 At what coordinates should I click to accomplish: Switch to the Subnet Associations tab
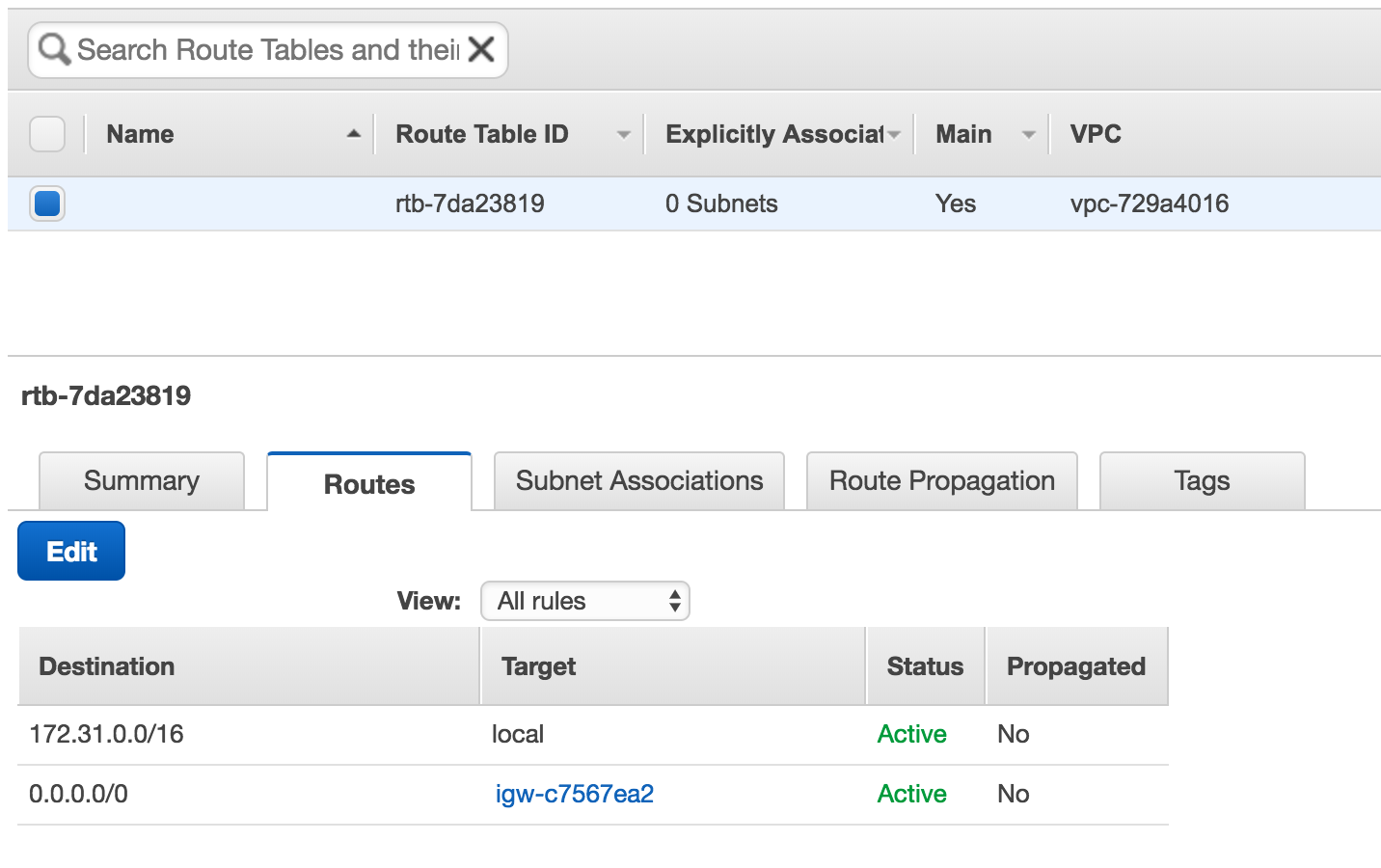[x=638, y=480]
